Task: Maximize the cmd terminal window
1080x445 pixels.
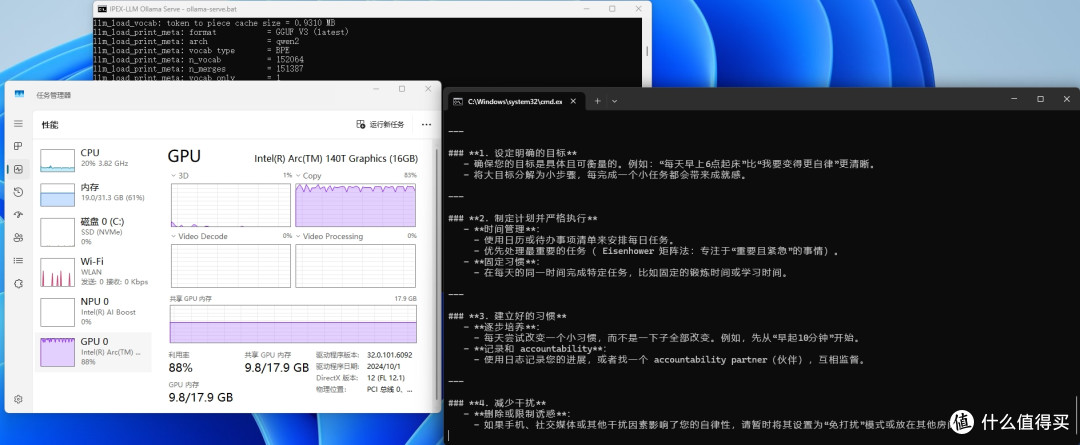Action: point(1040,99)
